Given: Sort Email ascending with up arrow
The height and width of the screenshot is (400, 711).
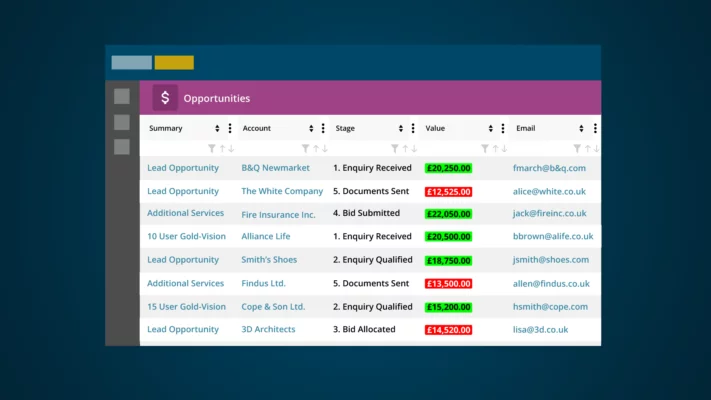Looking at the screenshot, I should point(588,148).
